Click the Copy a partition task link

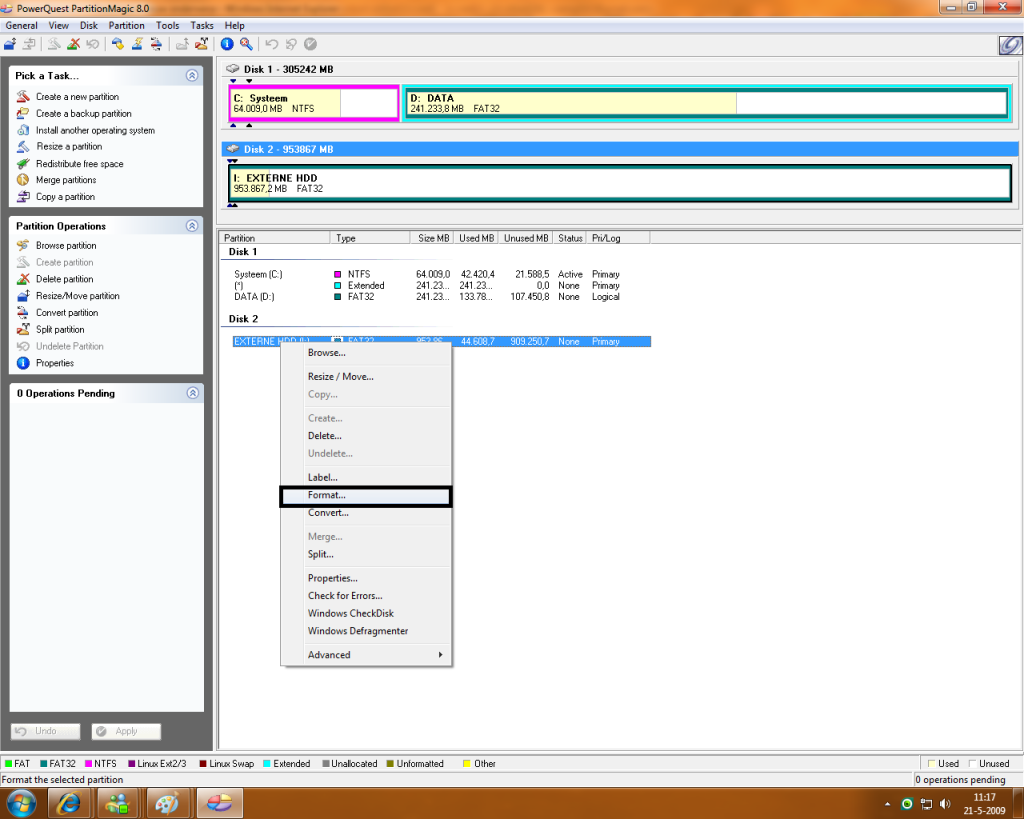[65, 197]
